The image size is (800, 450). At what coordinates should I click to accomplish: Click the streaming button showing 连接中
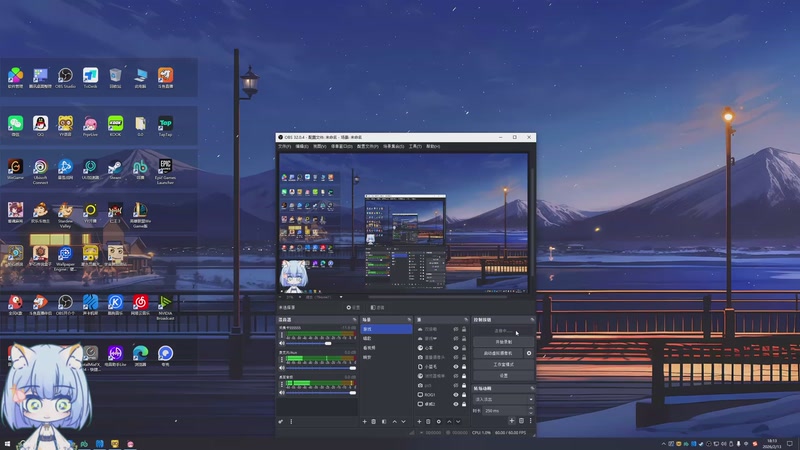click(x=504, y=331)
